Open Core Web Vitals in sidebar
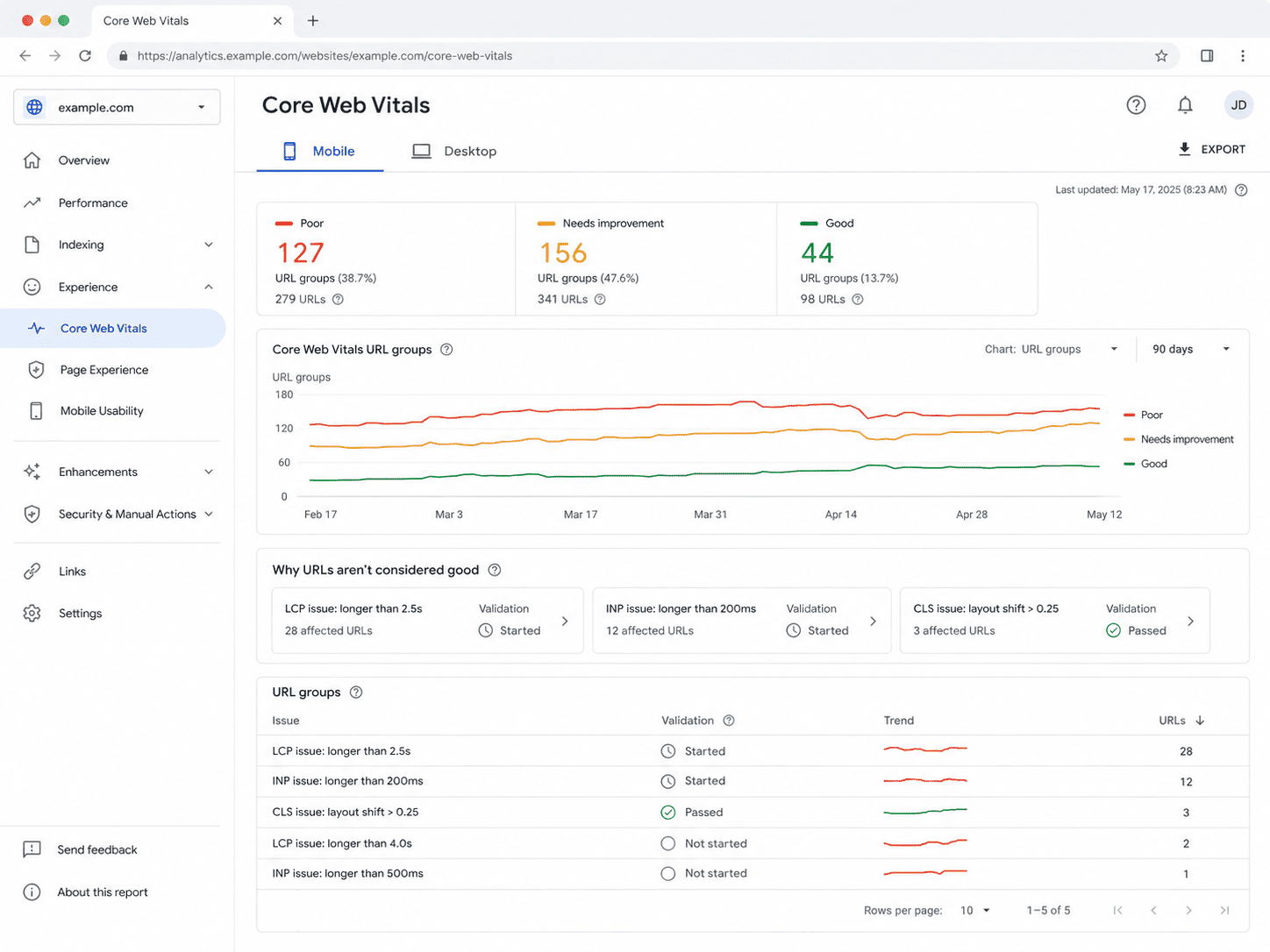Viewport: 1270px width, 952px height. tap(113, 329)
